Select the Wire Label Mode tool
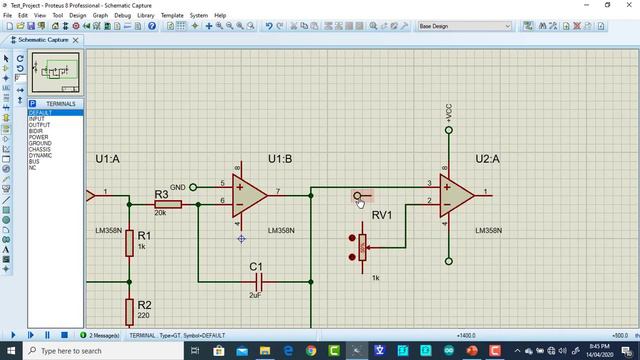The width and height of the screenshot is (640, 360). [6, 88]
